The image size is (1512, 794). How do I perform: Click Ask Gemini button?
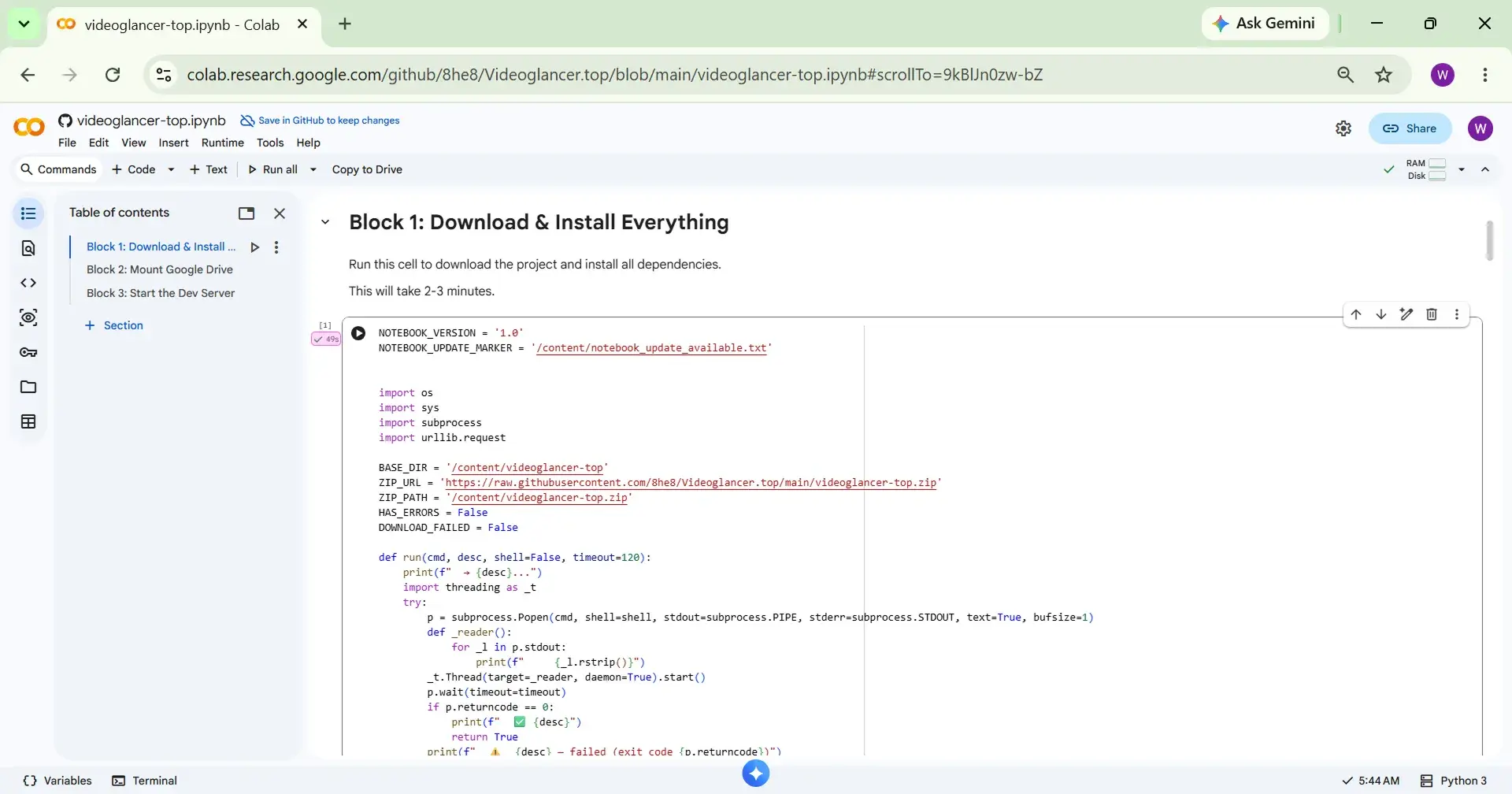(x=1266, y=24)
